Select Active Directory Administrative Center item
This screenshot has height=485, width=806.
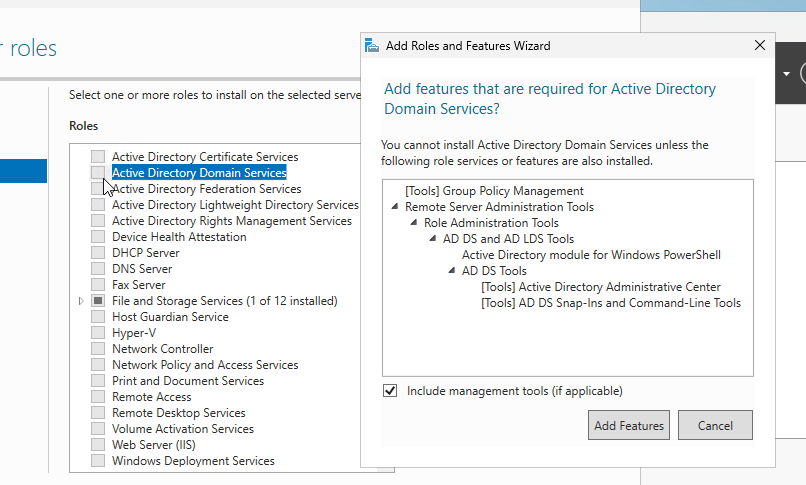601,287
